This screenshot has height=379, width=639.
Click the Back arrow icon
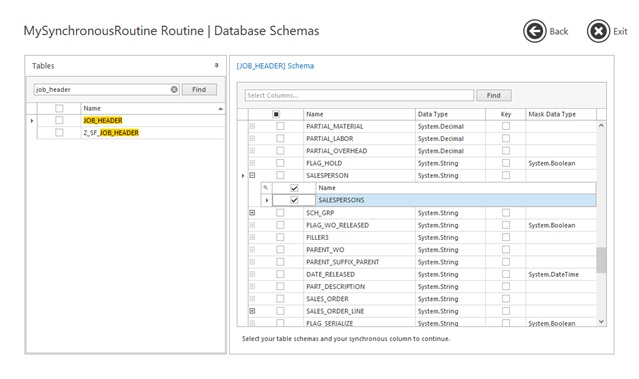(534, 31)
